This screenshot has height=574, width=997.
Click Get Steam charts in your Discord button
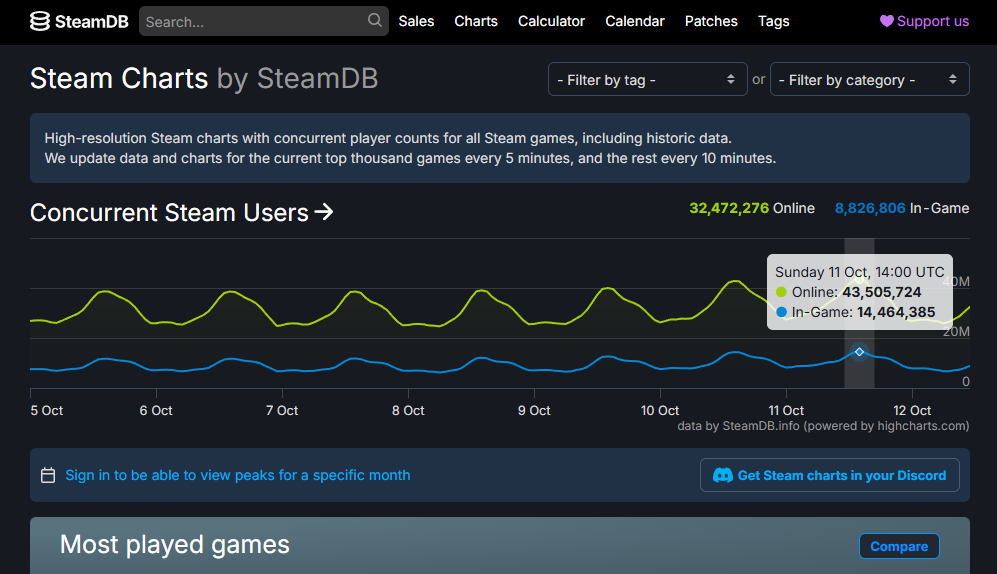click(829, 475)
